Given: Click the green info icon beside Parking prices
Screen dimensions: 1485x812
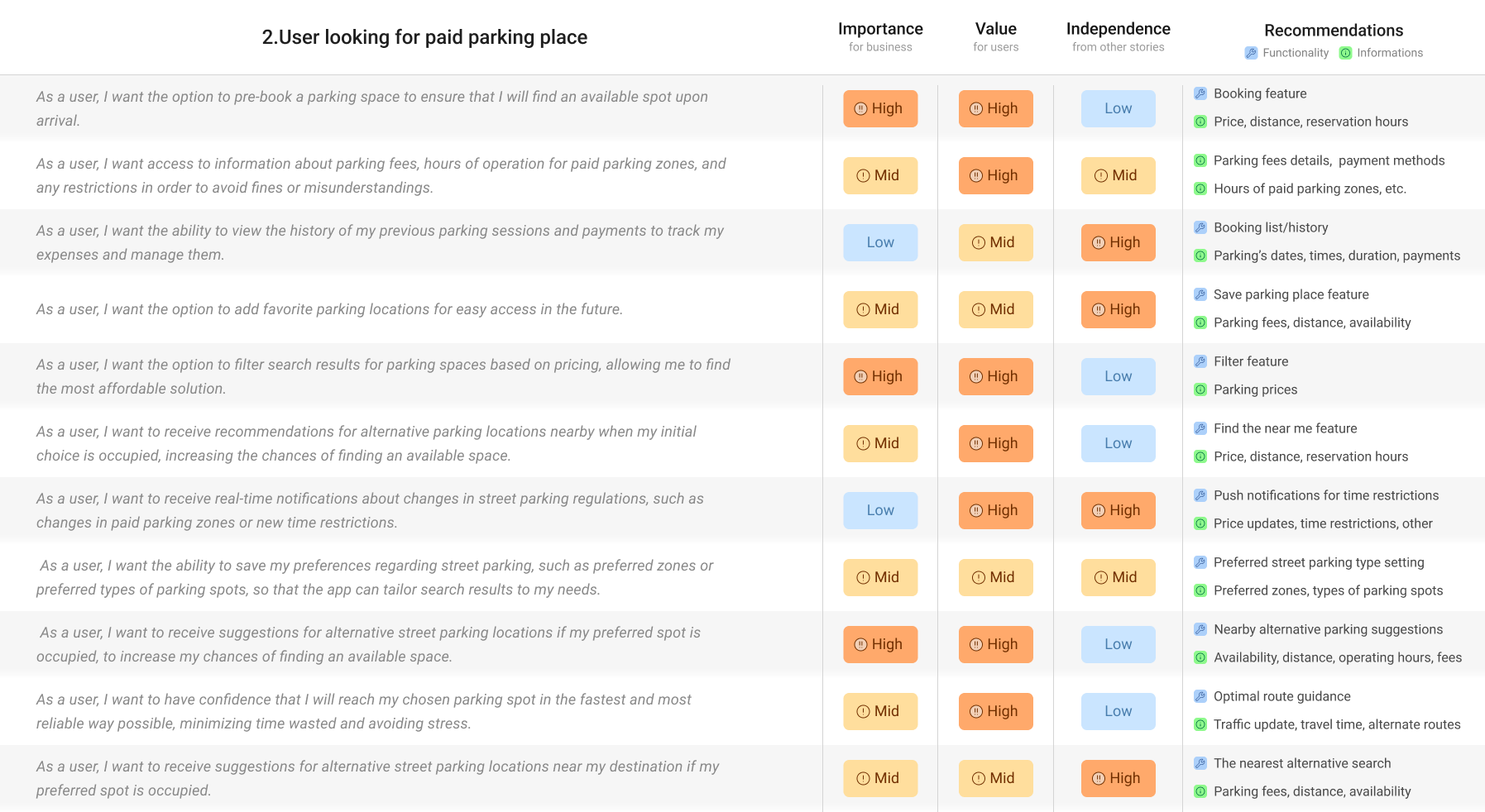Looking at the screenshot, I should [x=1200, y=389].
